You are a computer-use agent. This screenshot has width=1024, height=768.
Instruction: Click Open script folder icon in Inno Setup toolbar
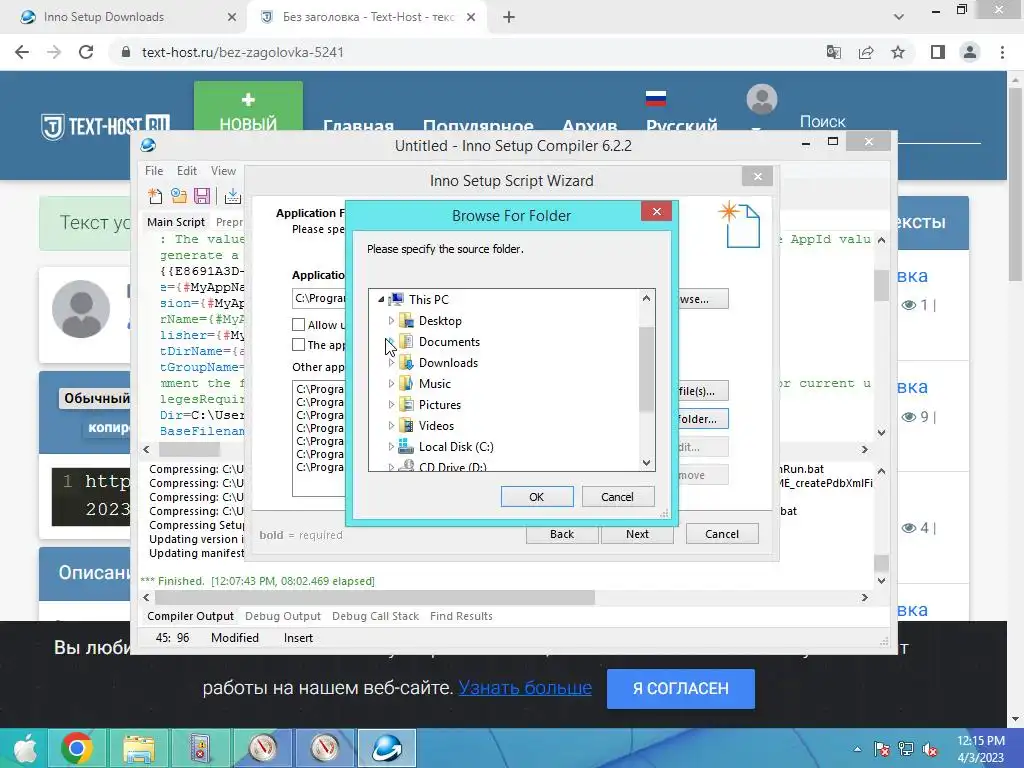(x=178, y=196)
